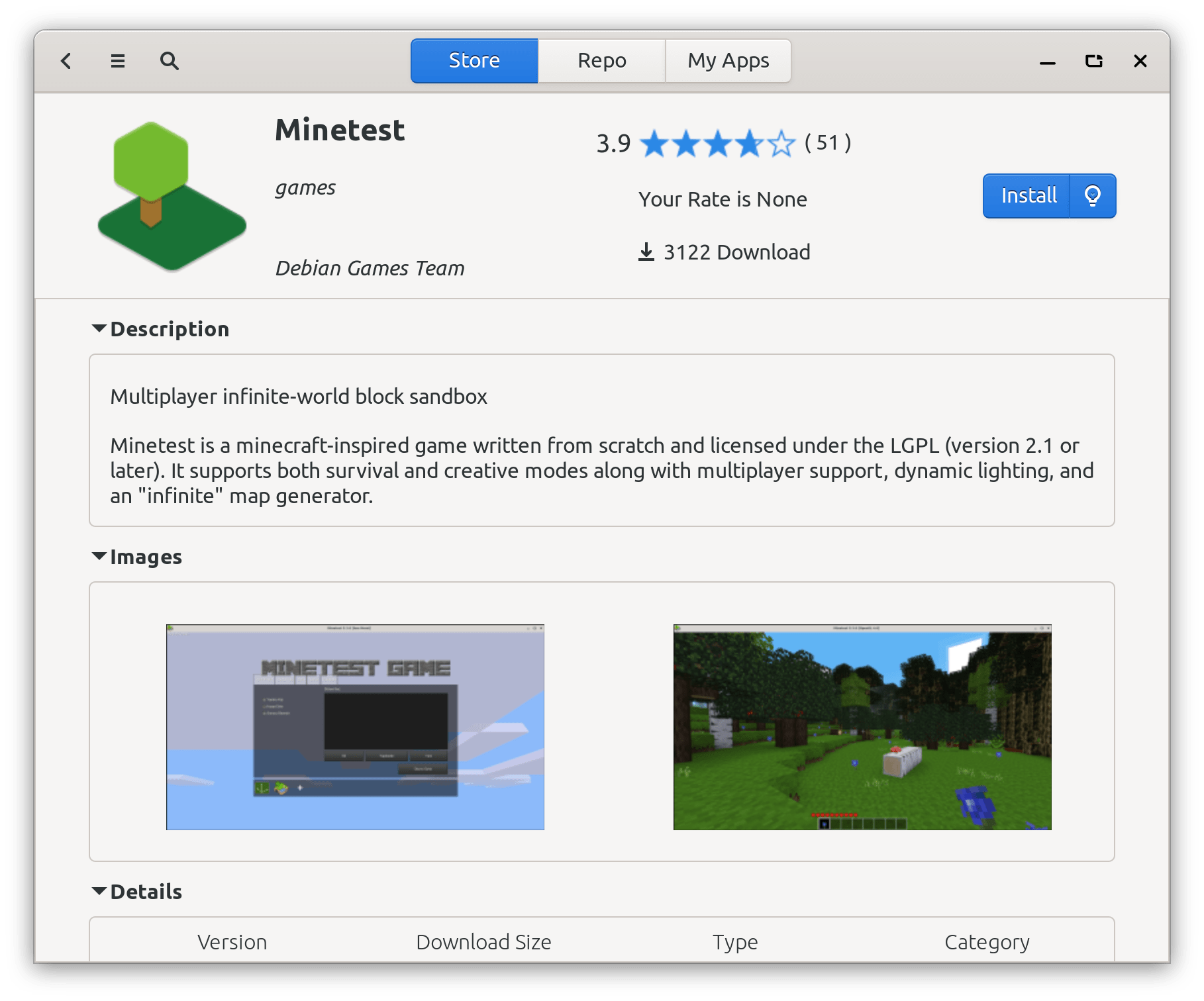Click the Type column header
The height and width of the screenshot is (1001, 1204).
pyautogui.click(x=735, y=941)
